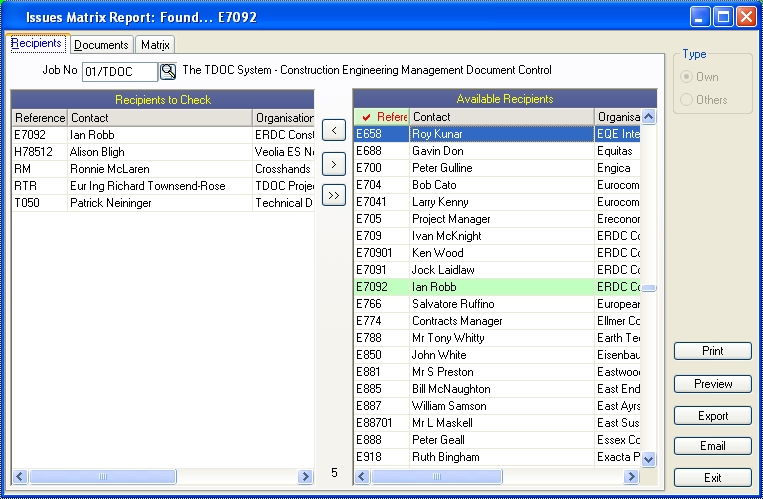Click the Engica organisation cell
This screenshot has height=499, width=763.
click(618, 168)
